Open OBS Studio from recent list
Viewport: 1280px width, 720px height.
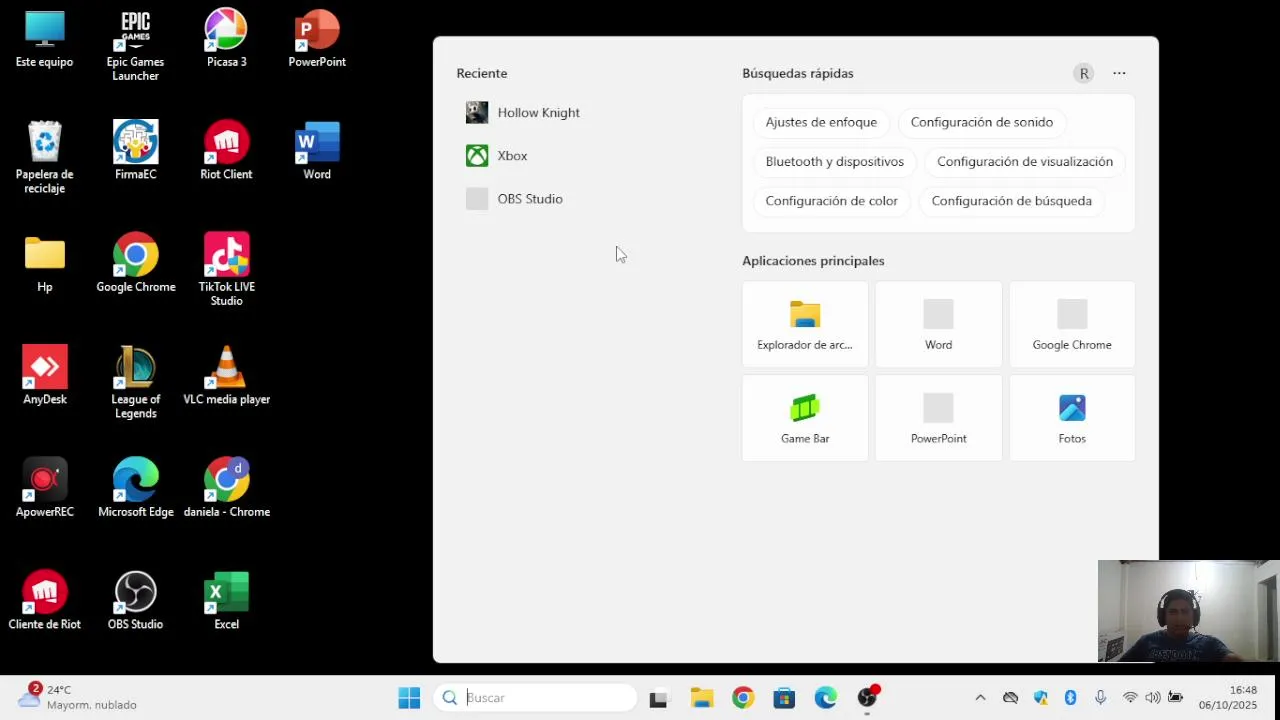(x=515, y=199)
